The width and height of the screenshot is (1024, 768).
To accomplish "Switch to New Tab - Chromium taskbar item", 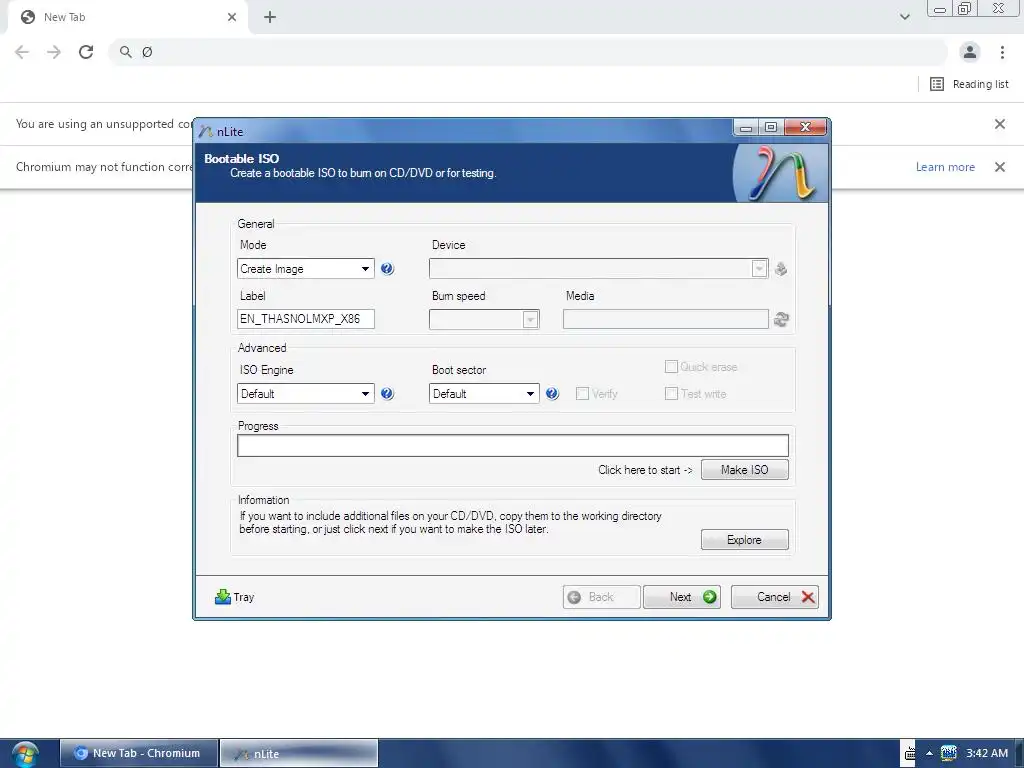I will click(138, 753).
